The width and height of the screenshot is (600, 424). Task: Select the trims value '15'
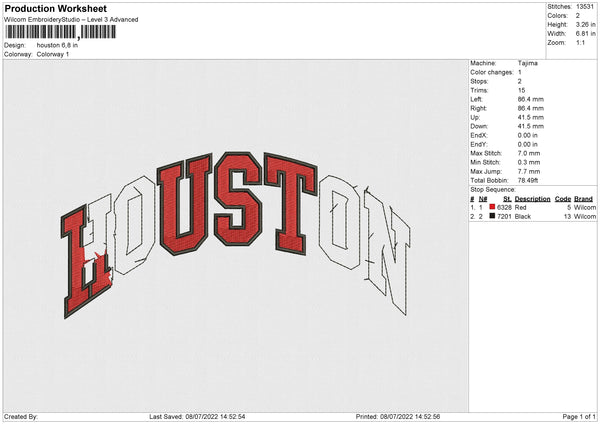(x=521, y=90)
